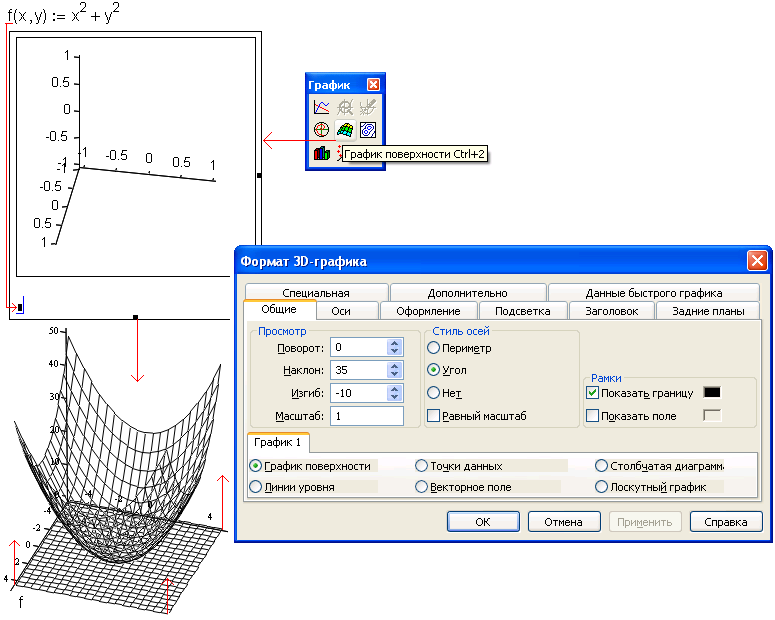Choose Линии уровня plot type
Image resolution: width=775 pixels, height=620 pixels.
[x=256, y=487]
